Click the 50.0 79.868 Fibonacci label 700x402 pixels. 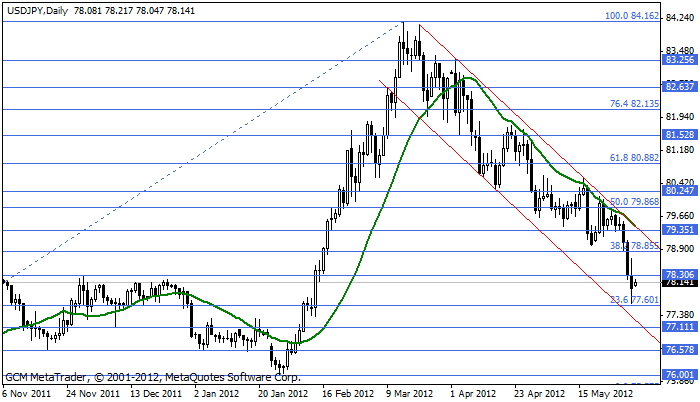pos(634,201)
